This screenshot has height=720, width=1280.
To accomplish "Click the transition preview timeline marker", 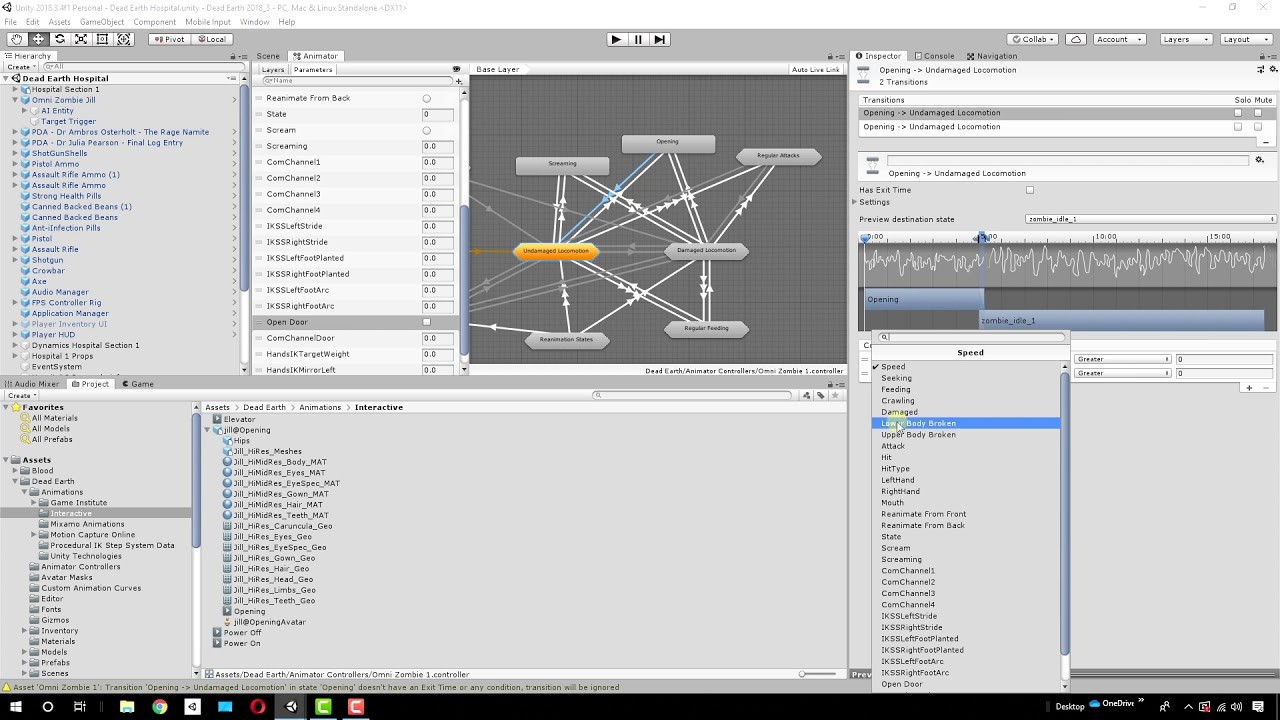I will pos(983,237).
